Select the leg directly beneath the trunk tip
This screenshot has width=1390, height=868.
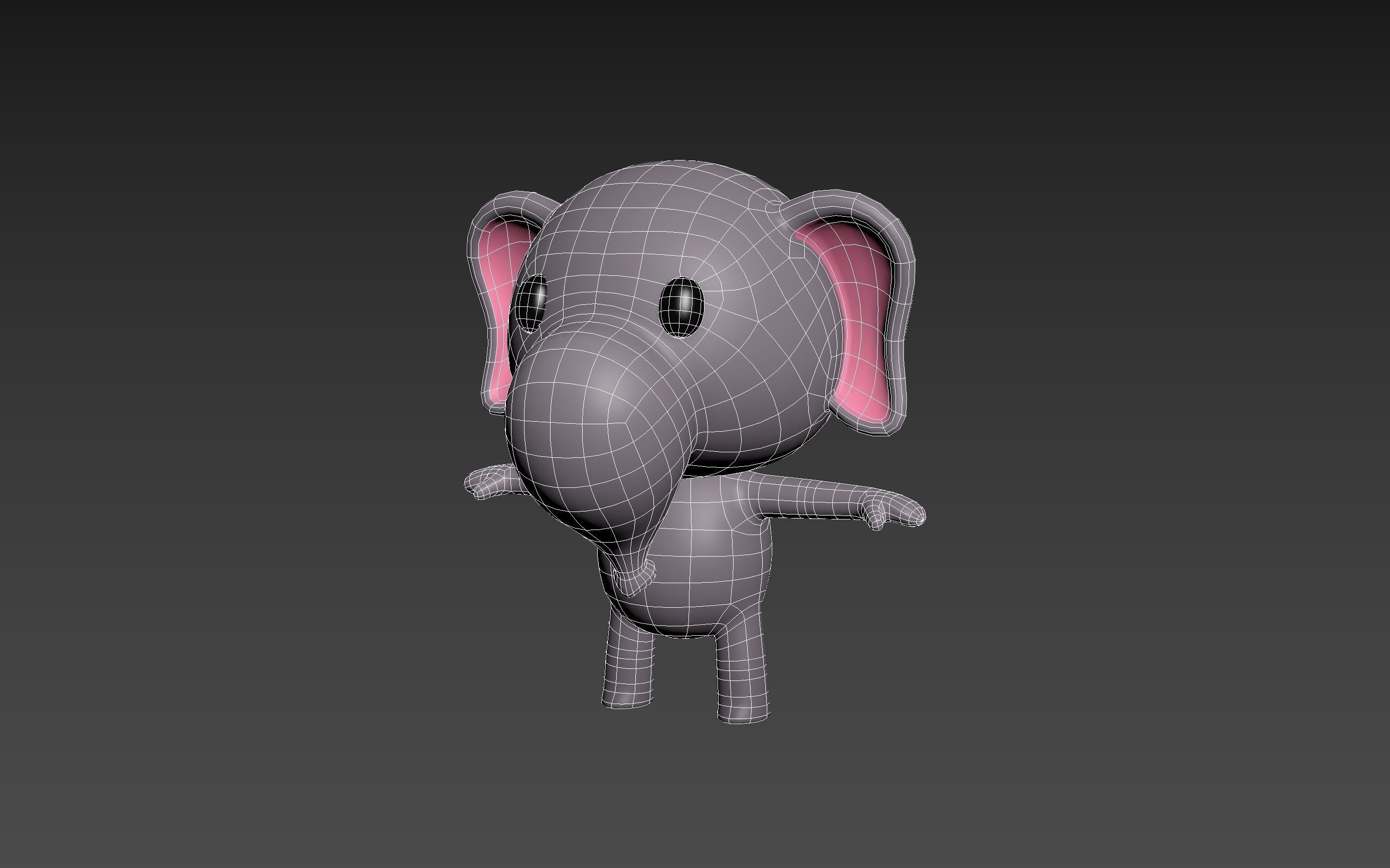pyautogui.click(x=628, y=660)
